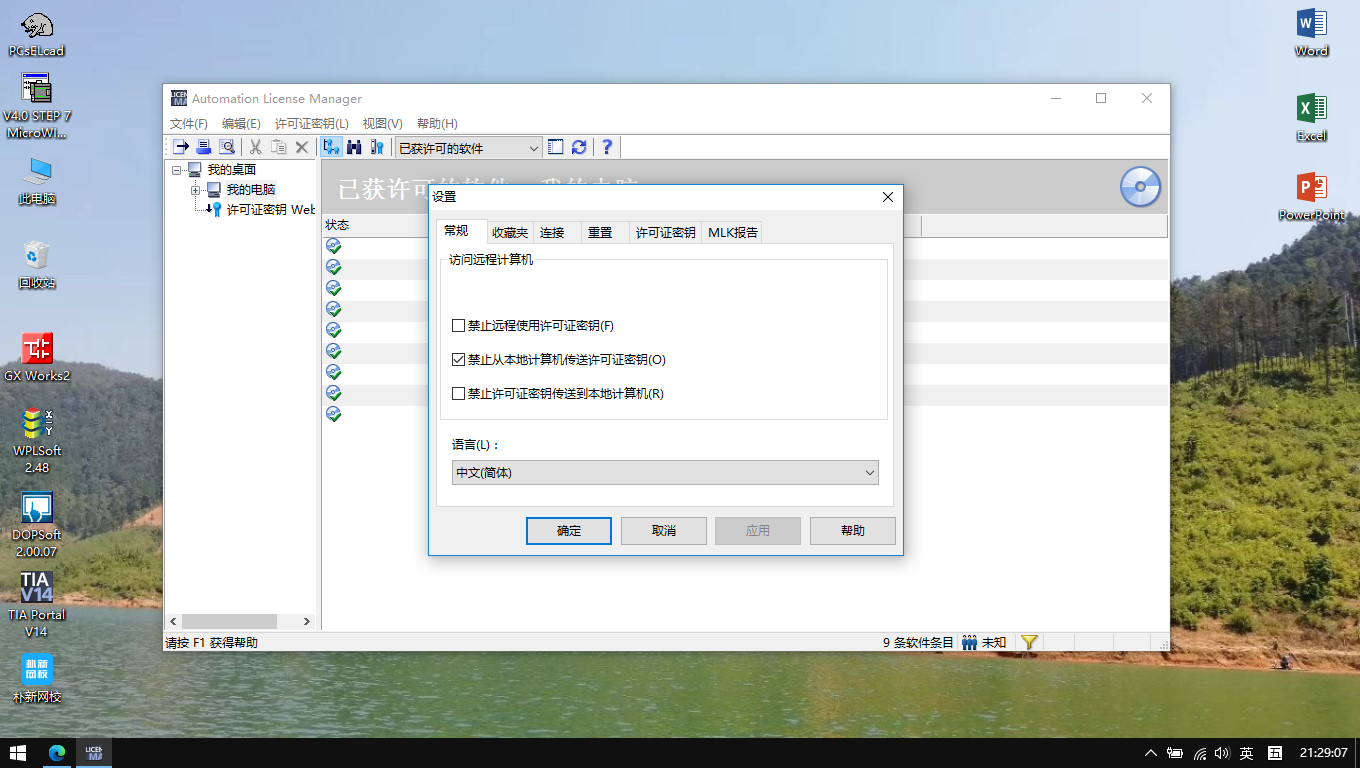This screenshot has width=1360, height=768.
Task: Open the 视图(V) menu
Action: [382, 124]
